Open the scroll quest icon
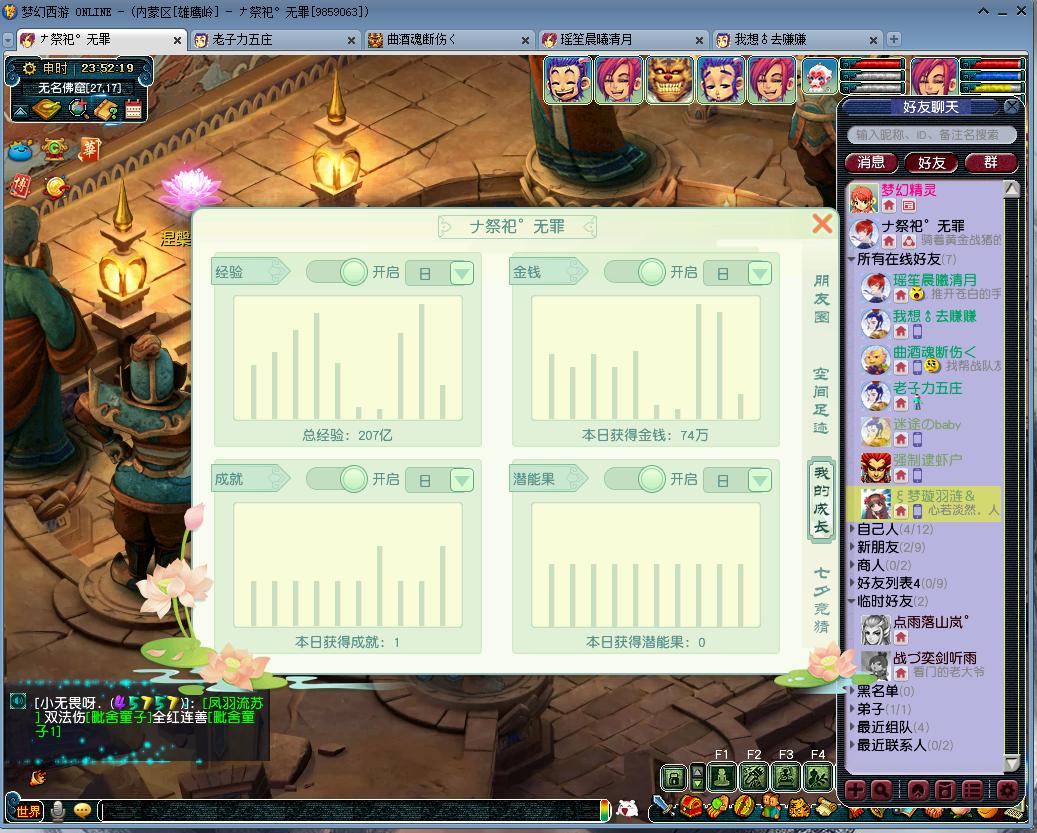The image size is (1037, 833). (825, 806)
